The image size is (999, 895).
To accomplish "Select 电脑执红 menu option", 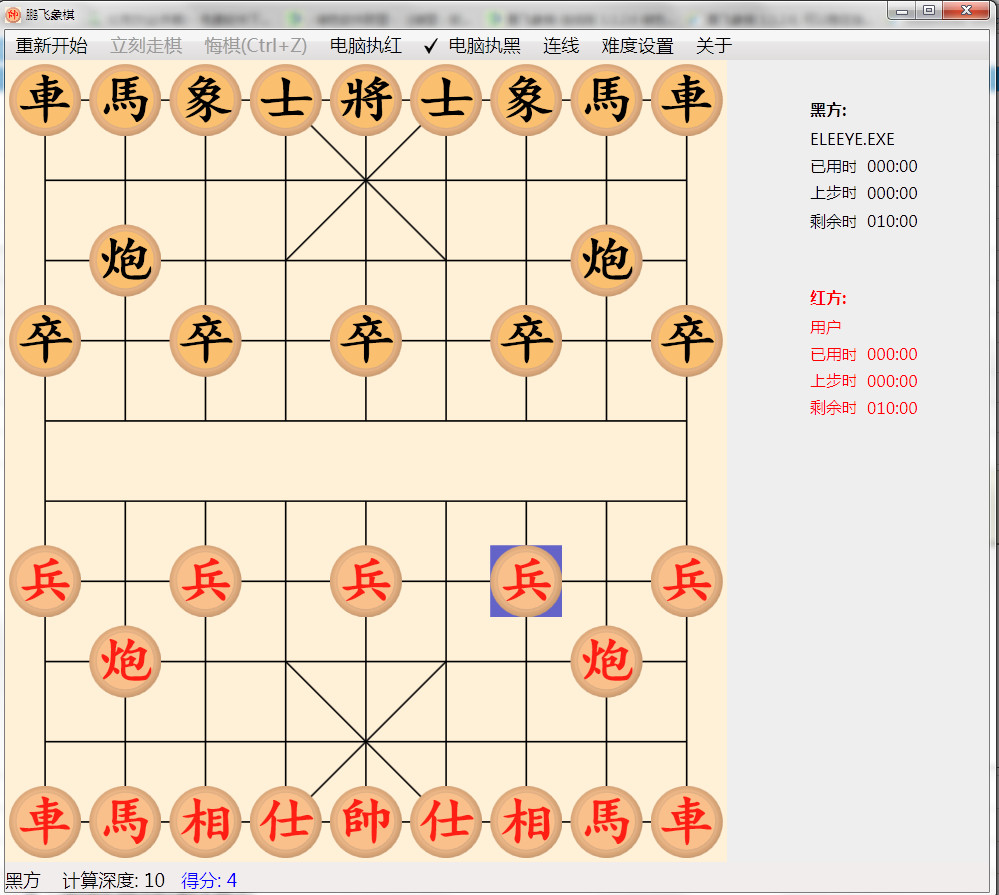I will [x=366, y=46].
